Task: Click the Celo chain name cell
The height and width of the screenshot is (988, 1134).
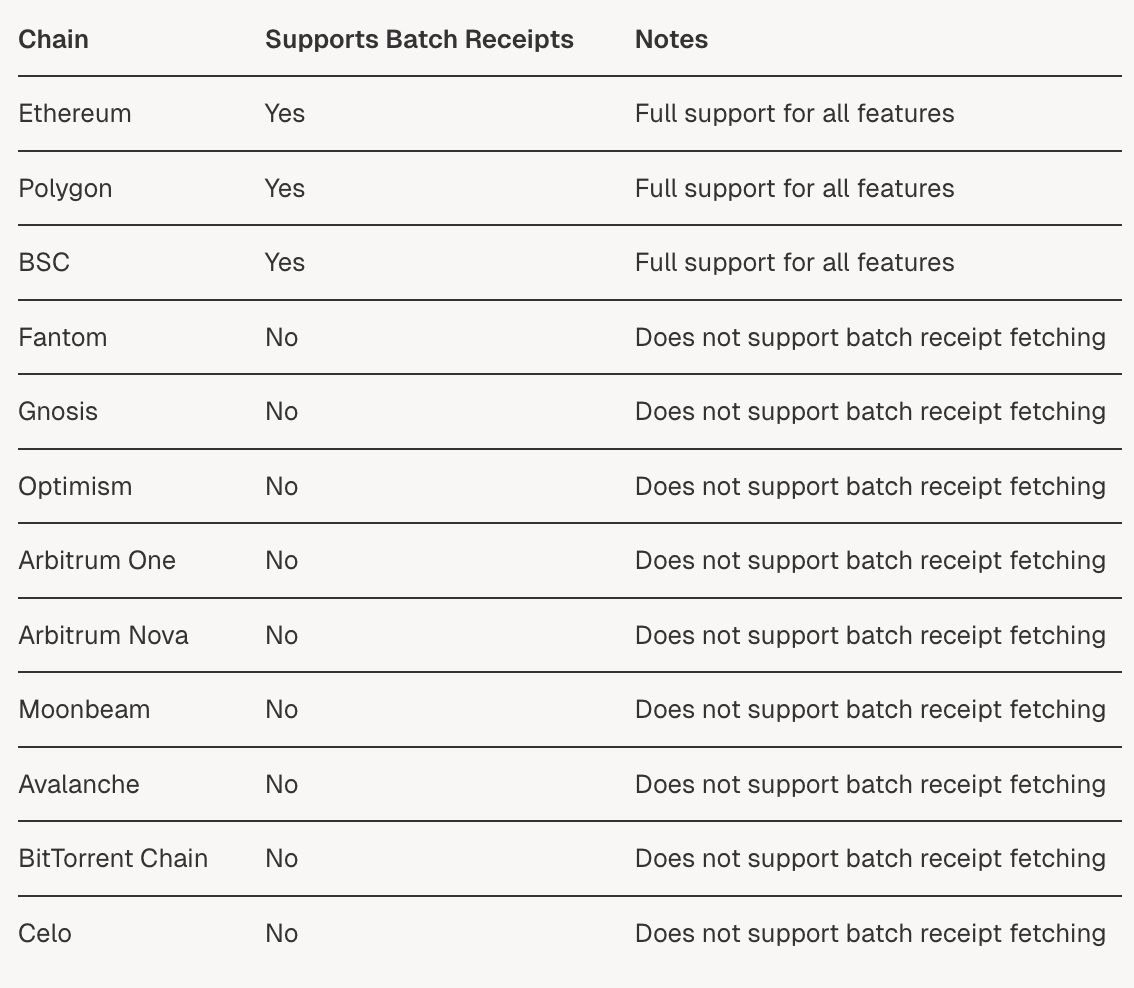Action: [x=45, y=934]
